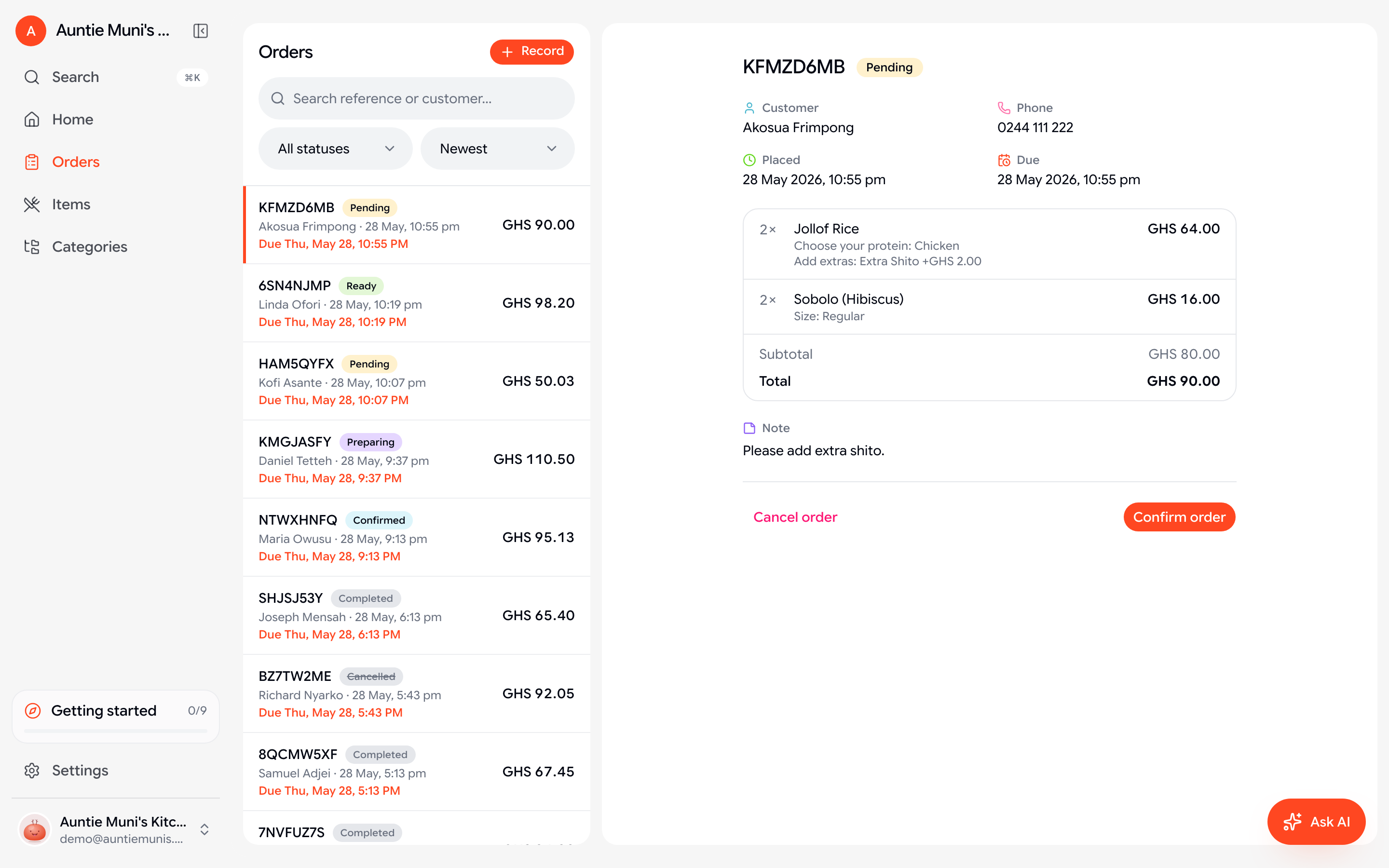Open the Newest sort dropdown
Screen dimensions: 1389x868
(497, 149)
